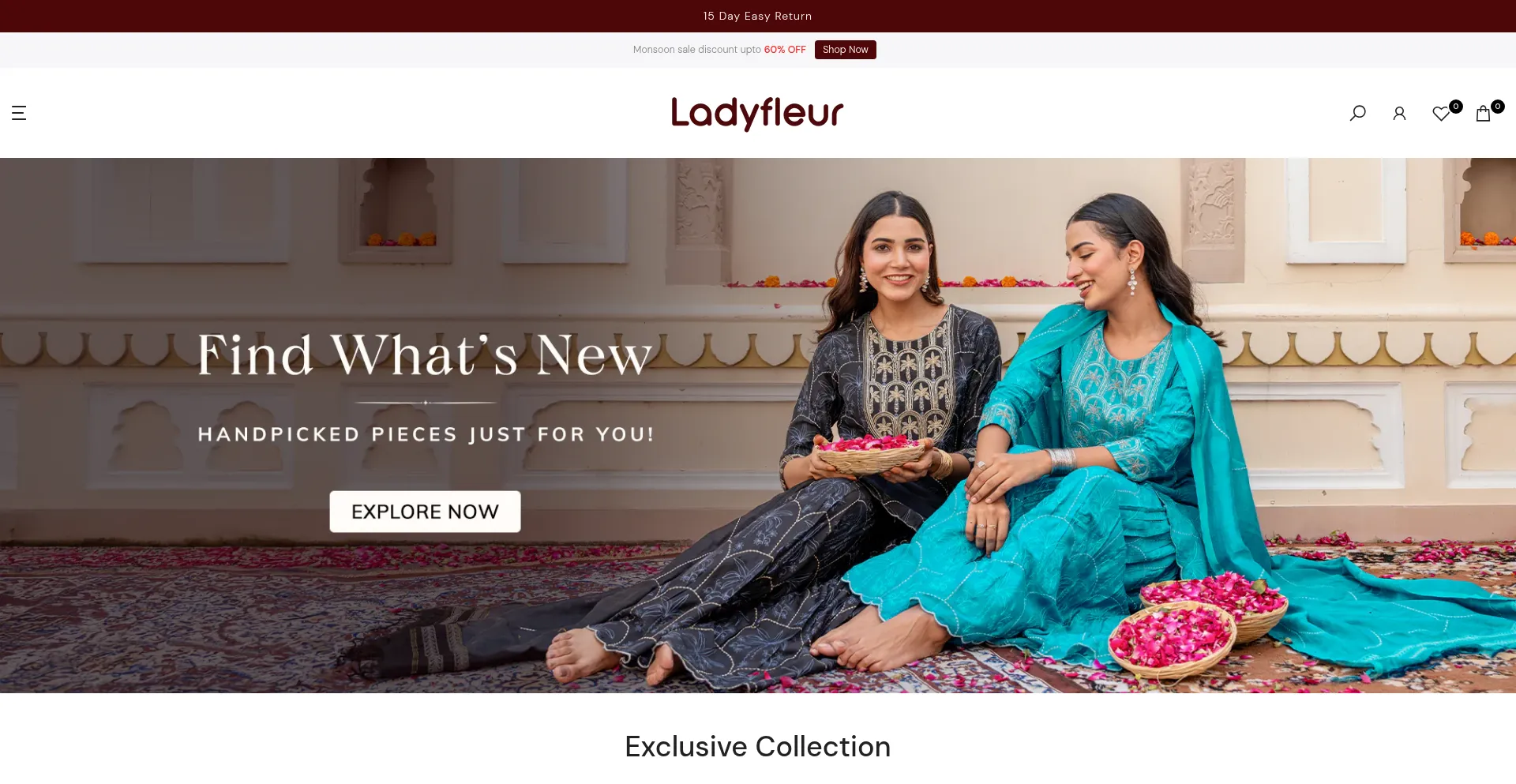Click the 15 Day Easy Return announcement
The height and width of the screenshot is (784, 1516).
(757, 16)
